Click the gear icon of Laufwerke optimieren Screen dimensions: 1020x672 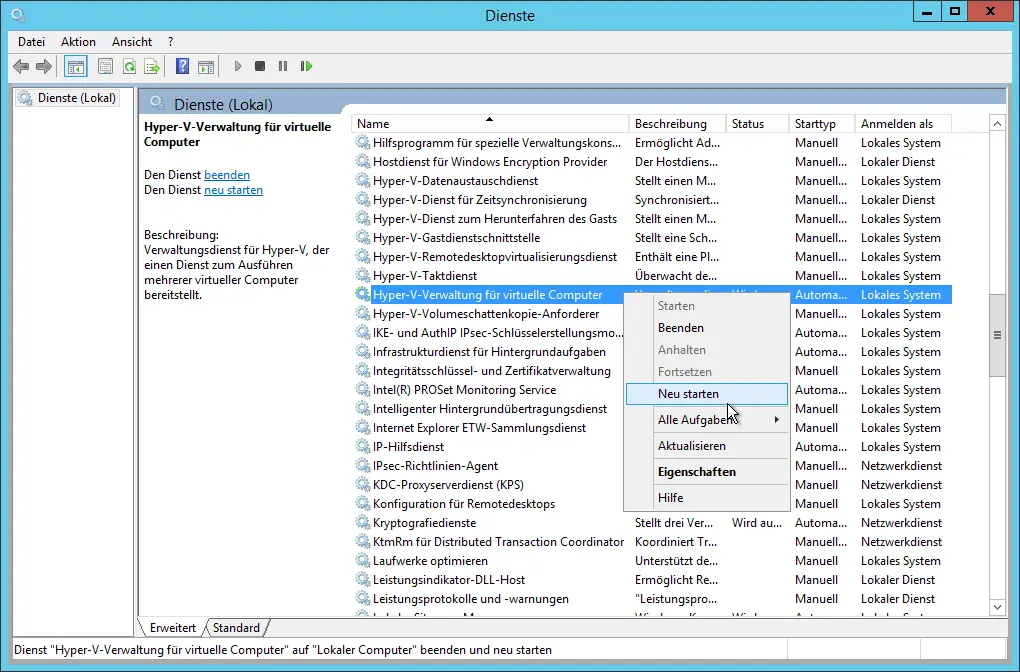coord(362,560)
